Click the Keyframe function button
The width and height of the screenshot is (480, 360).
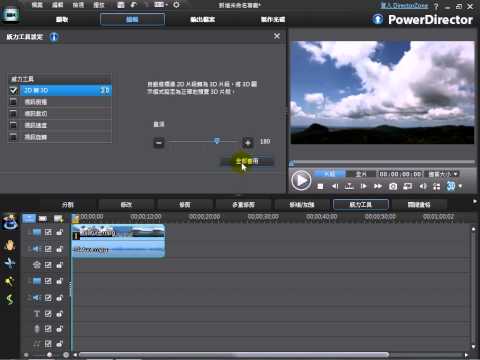click(x=419, y=204)
